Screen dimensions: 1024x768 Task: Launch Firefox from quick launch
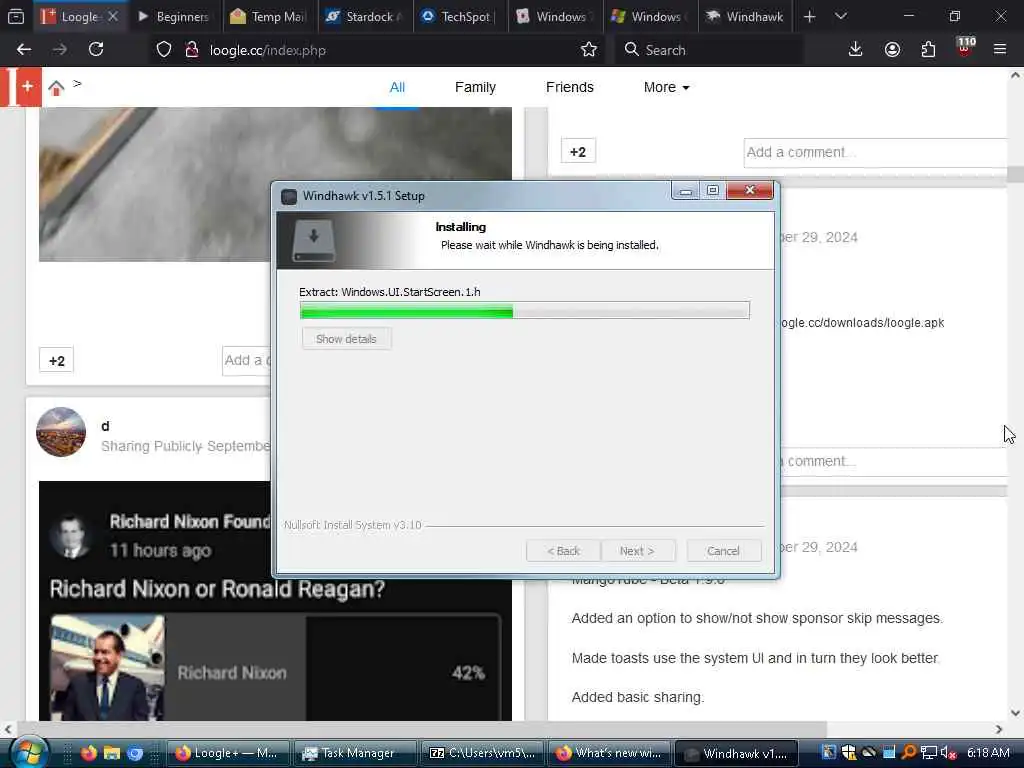88,753
